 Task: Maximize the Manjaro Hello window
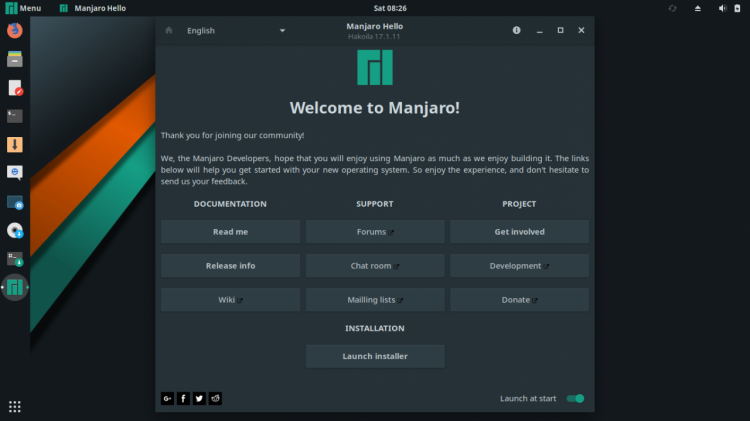561,30
